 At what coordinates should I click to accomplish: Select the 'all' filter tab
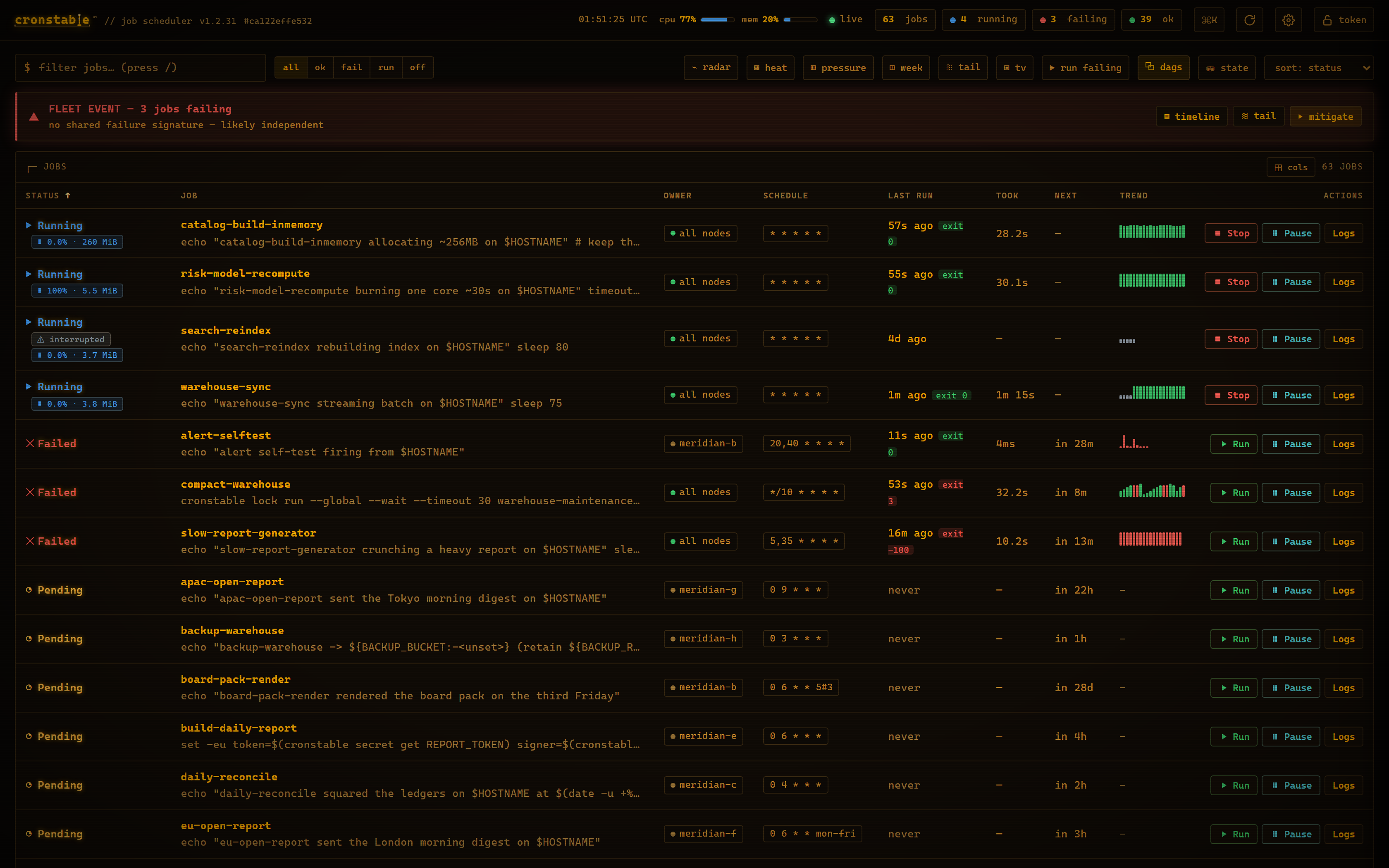coord(291,68)
